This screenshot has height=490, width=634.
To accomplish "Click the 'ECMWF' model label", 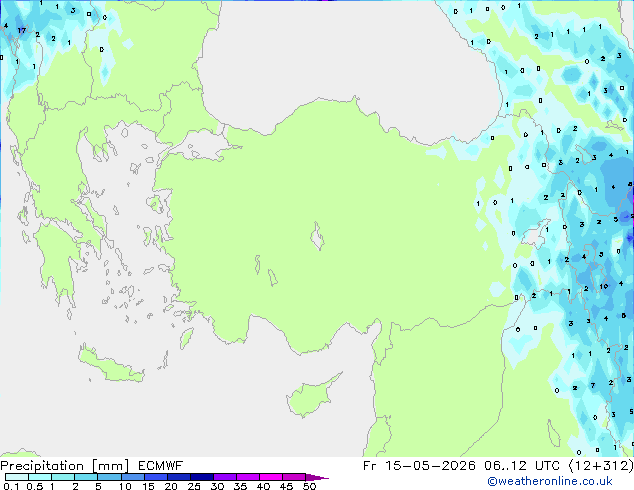I will click(161, 466).
